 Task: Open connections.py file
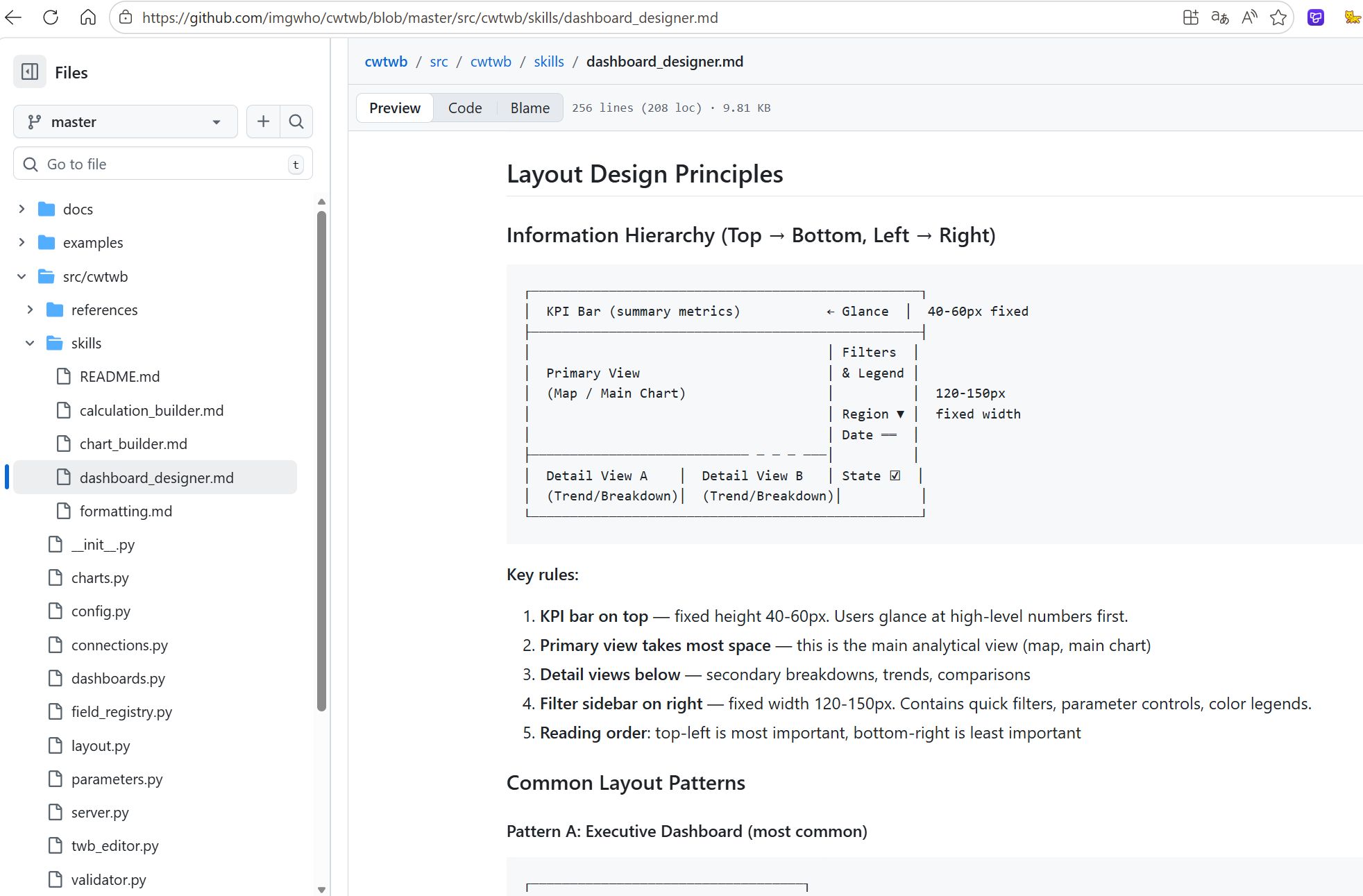pyautogui.click(x=119, y=645)
